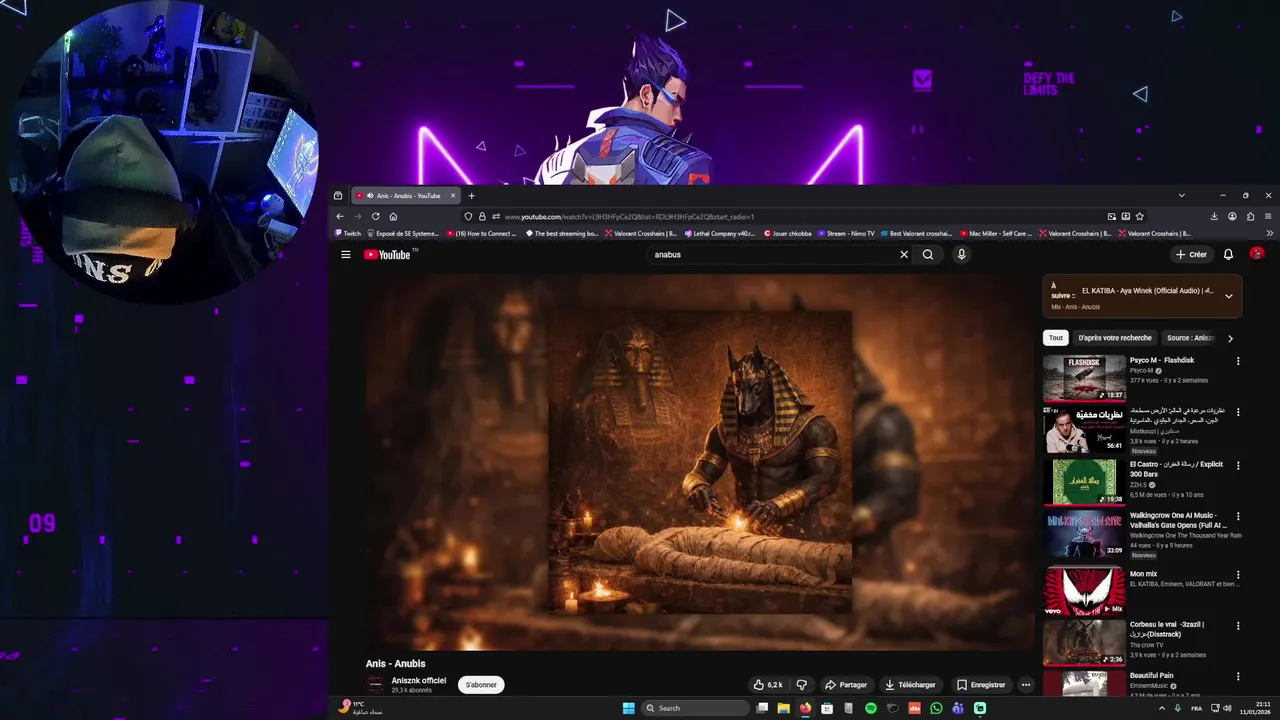
Task: Open the YouTube guide hamburger menu
Action: 346,255
